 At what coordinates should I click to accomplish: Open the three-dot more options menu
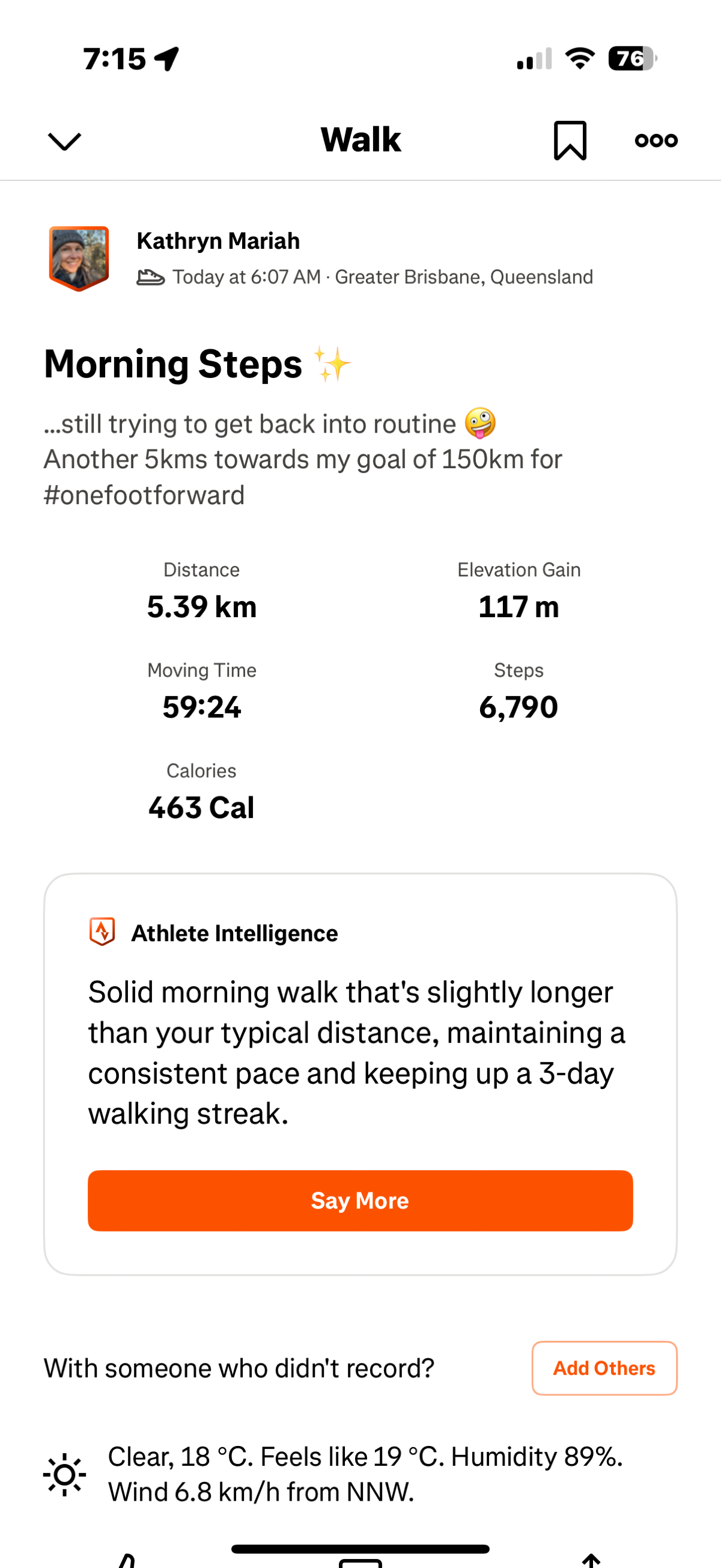coord(656,140)
